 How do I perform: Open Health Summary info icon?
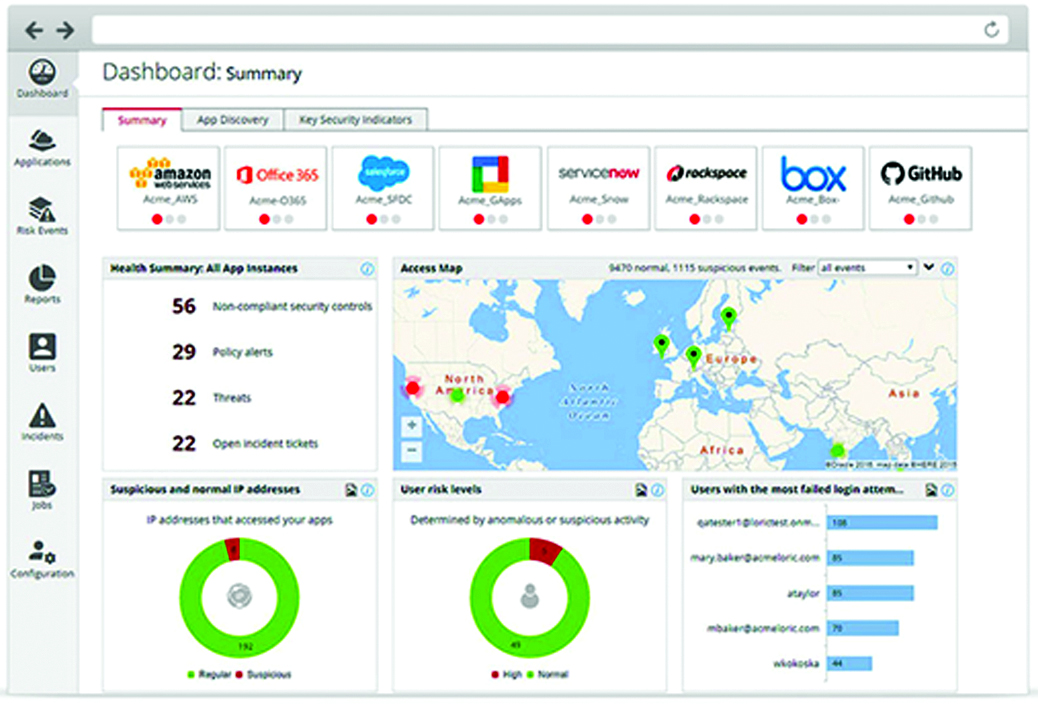[x=367, y=268]
